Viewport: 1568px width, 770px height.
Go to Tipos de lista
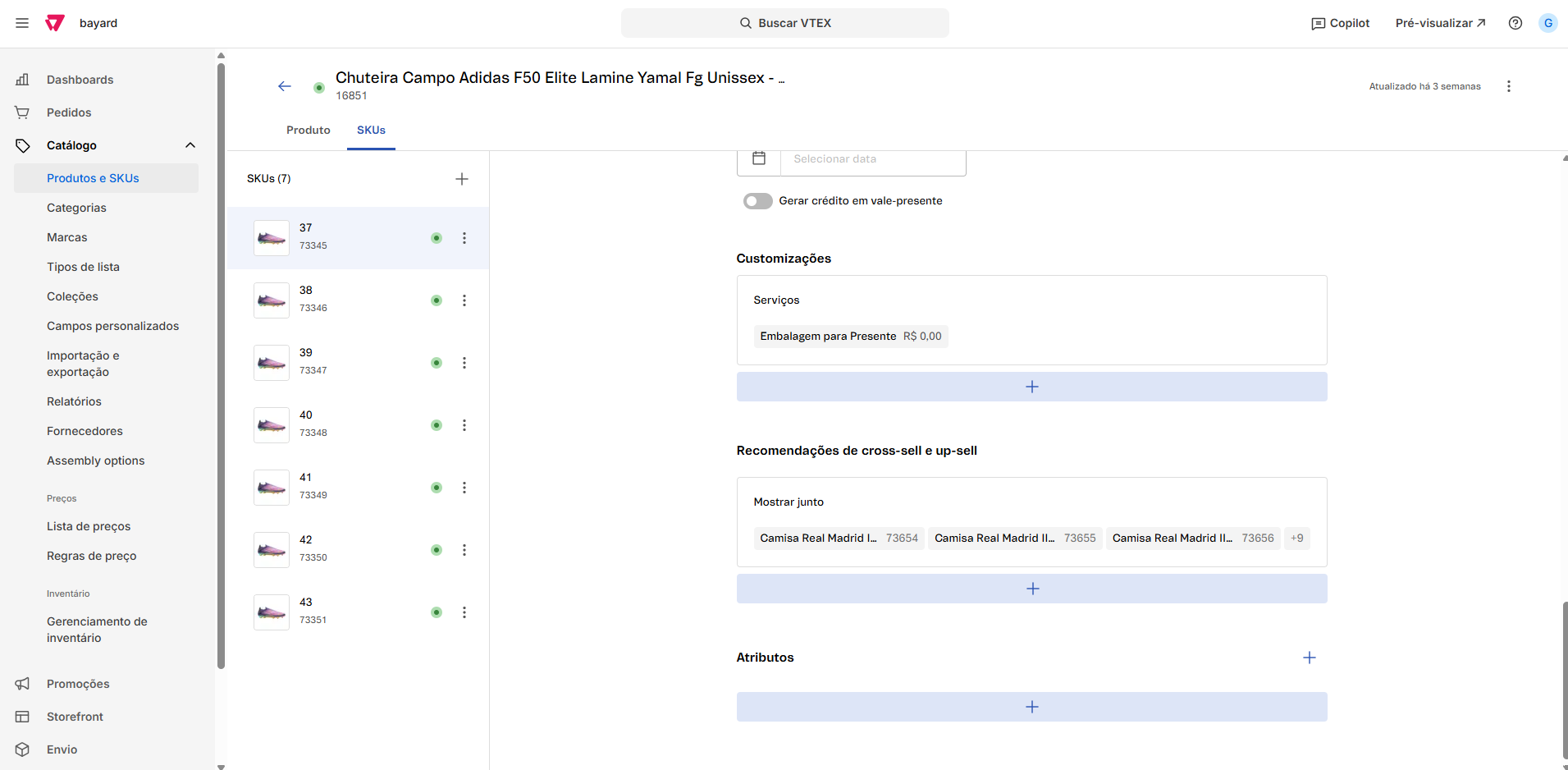83,267
